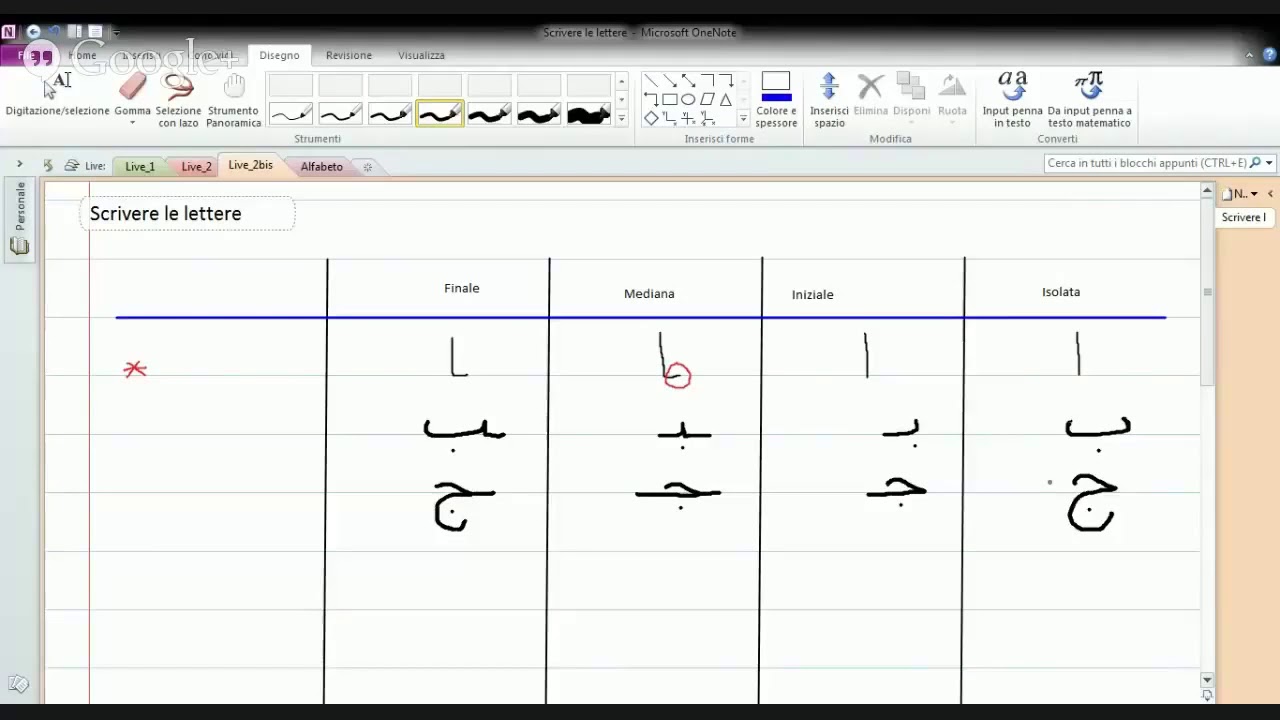Screen dimensions: 1280x720
Task: Collapse the ribbon with caret
Action: point(1250,55)
